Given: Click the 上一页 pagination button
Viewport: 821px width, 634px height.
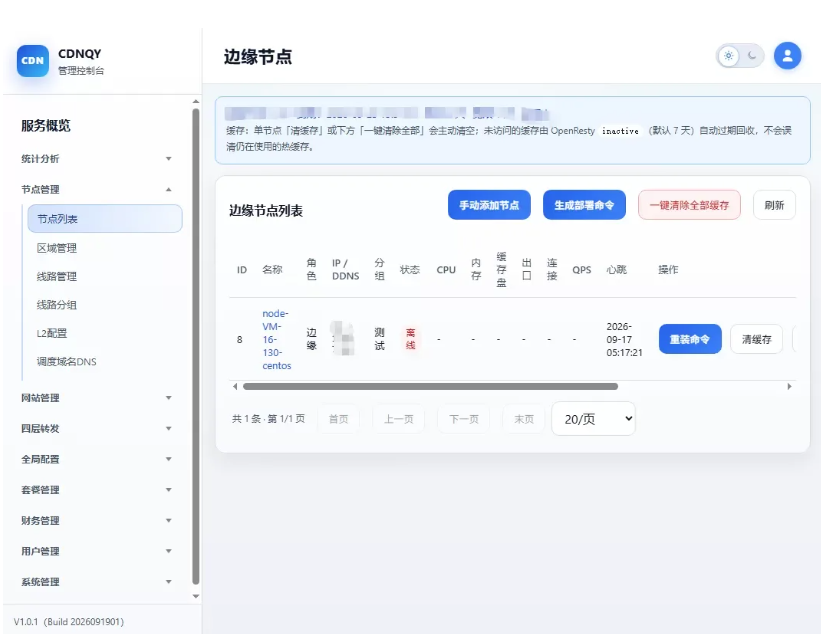Looking at the screenshot, I should [x=398, y=419].
